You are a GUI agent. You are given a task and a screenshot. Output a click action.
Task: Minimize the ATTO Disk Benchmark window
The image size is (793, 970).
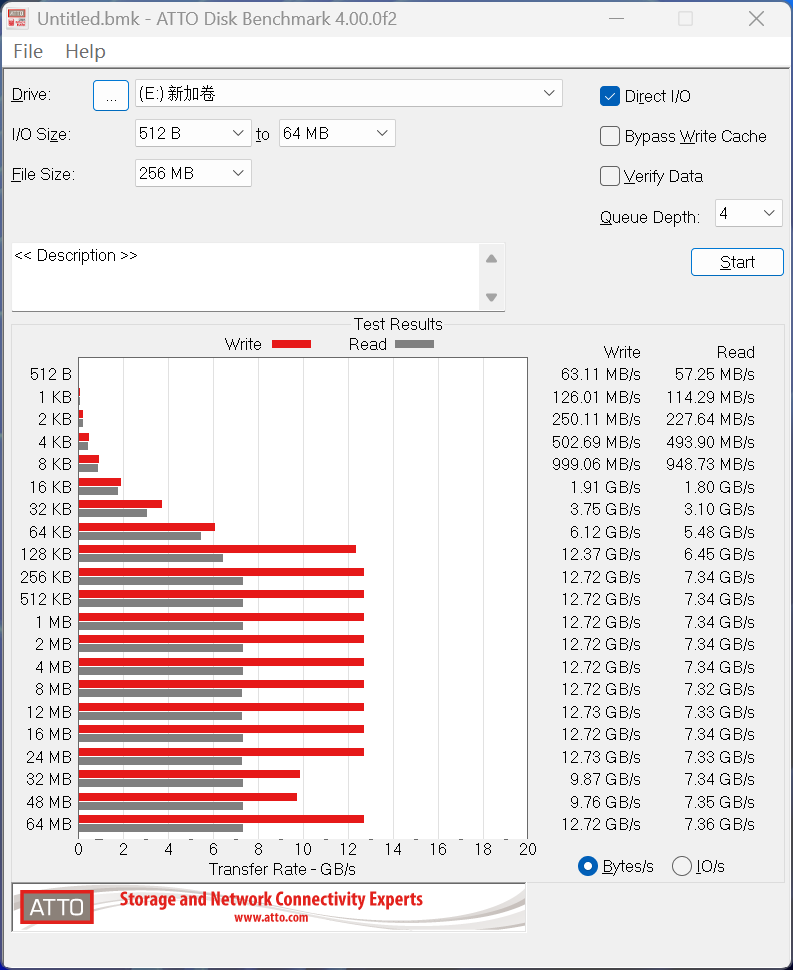[x=617, y=19]
